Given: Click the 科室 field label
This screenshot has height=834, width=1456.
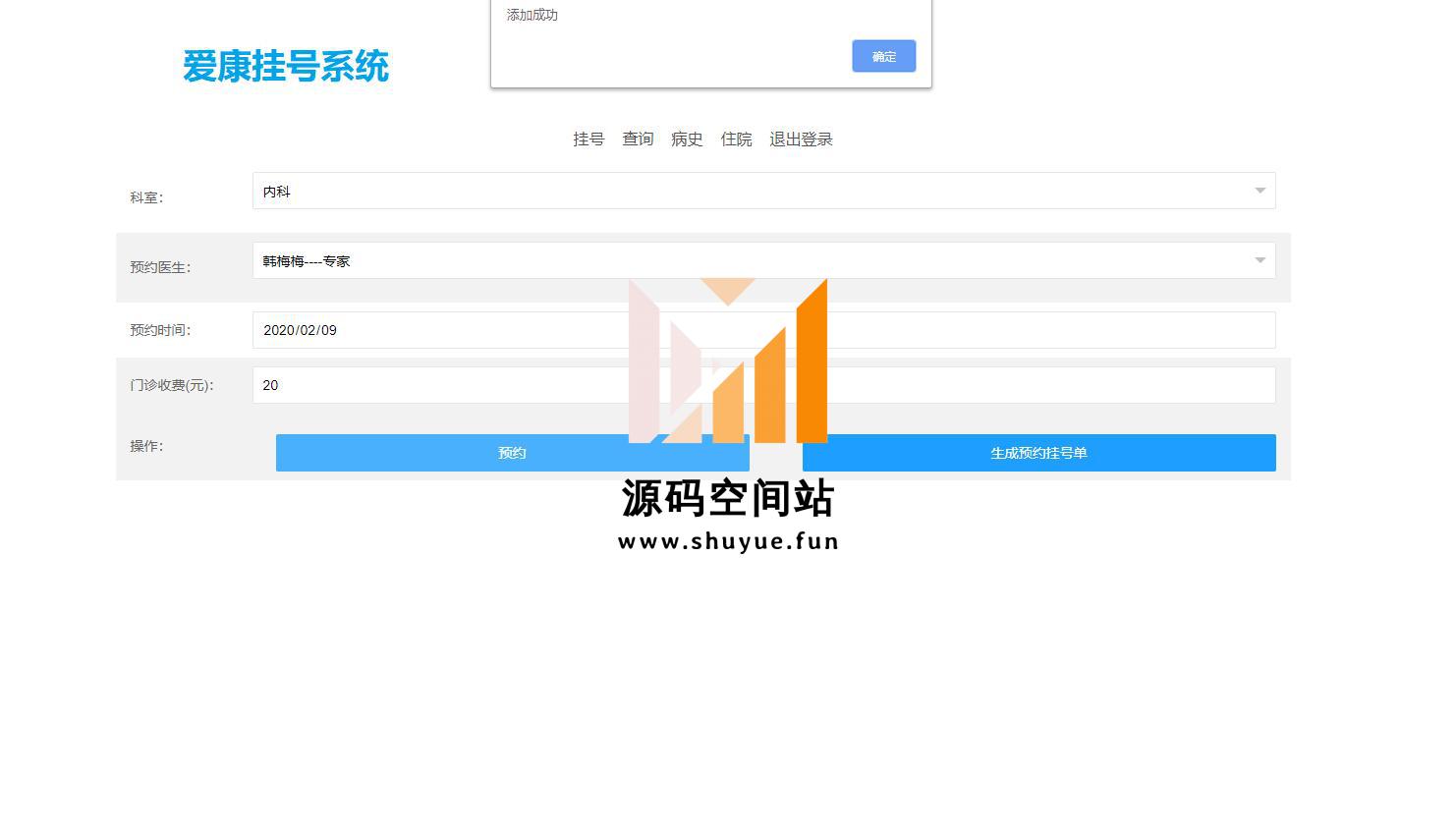Looking at the screenshot, I should [x=146, y=197].
